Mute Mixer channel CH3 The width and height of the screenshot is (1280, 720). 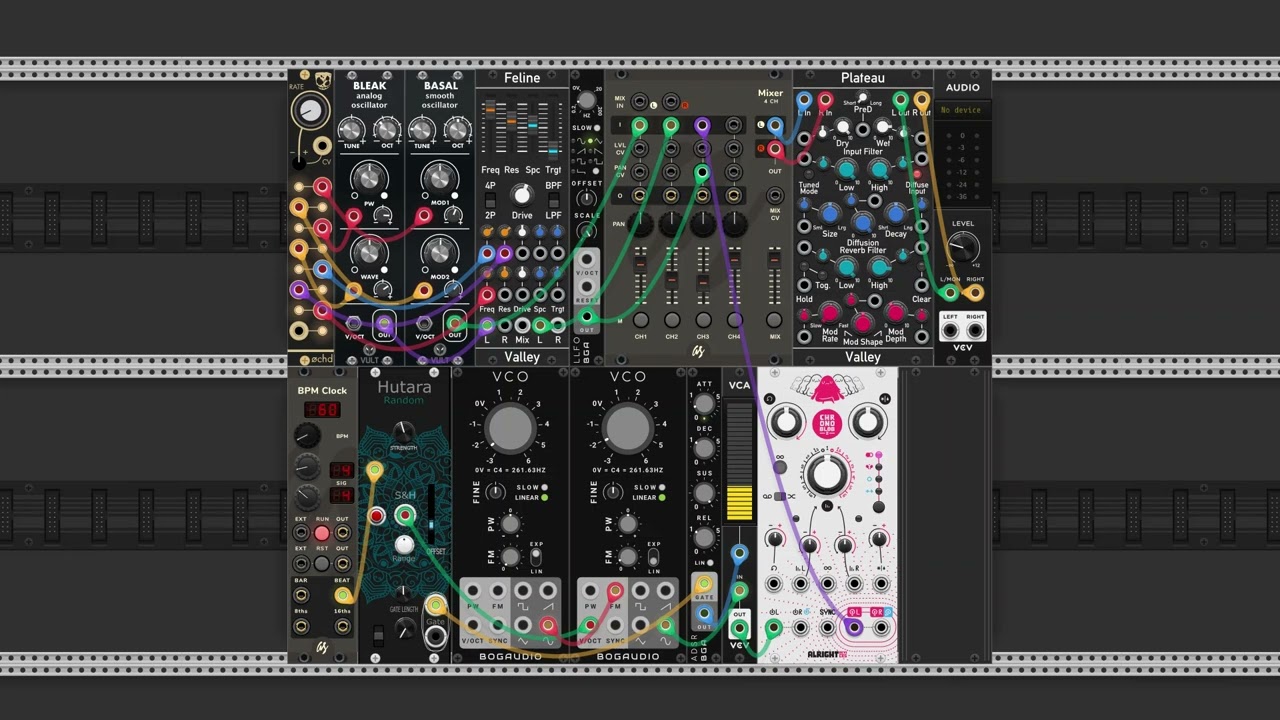703,320
